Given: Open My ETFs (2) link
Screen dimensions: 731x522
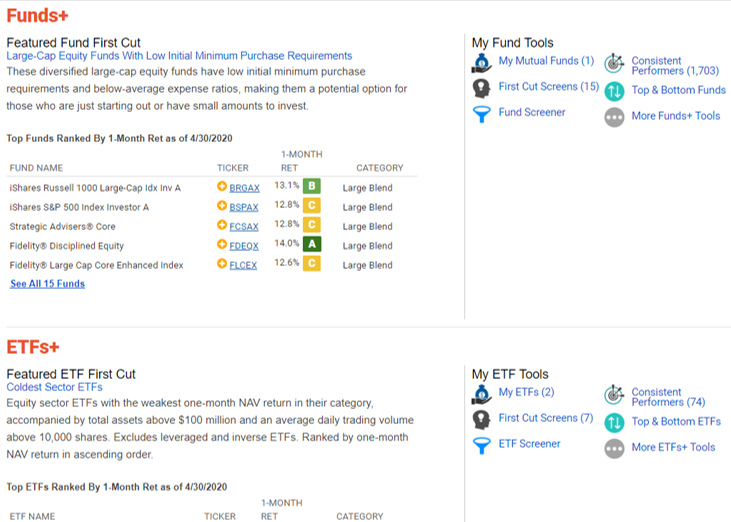Looking at the screenshot, I should 526,392.
